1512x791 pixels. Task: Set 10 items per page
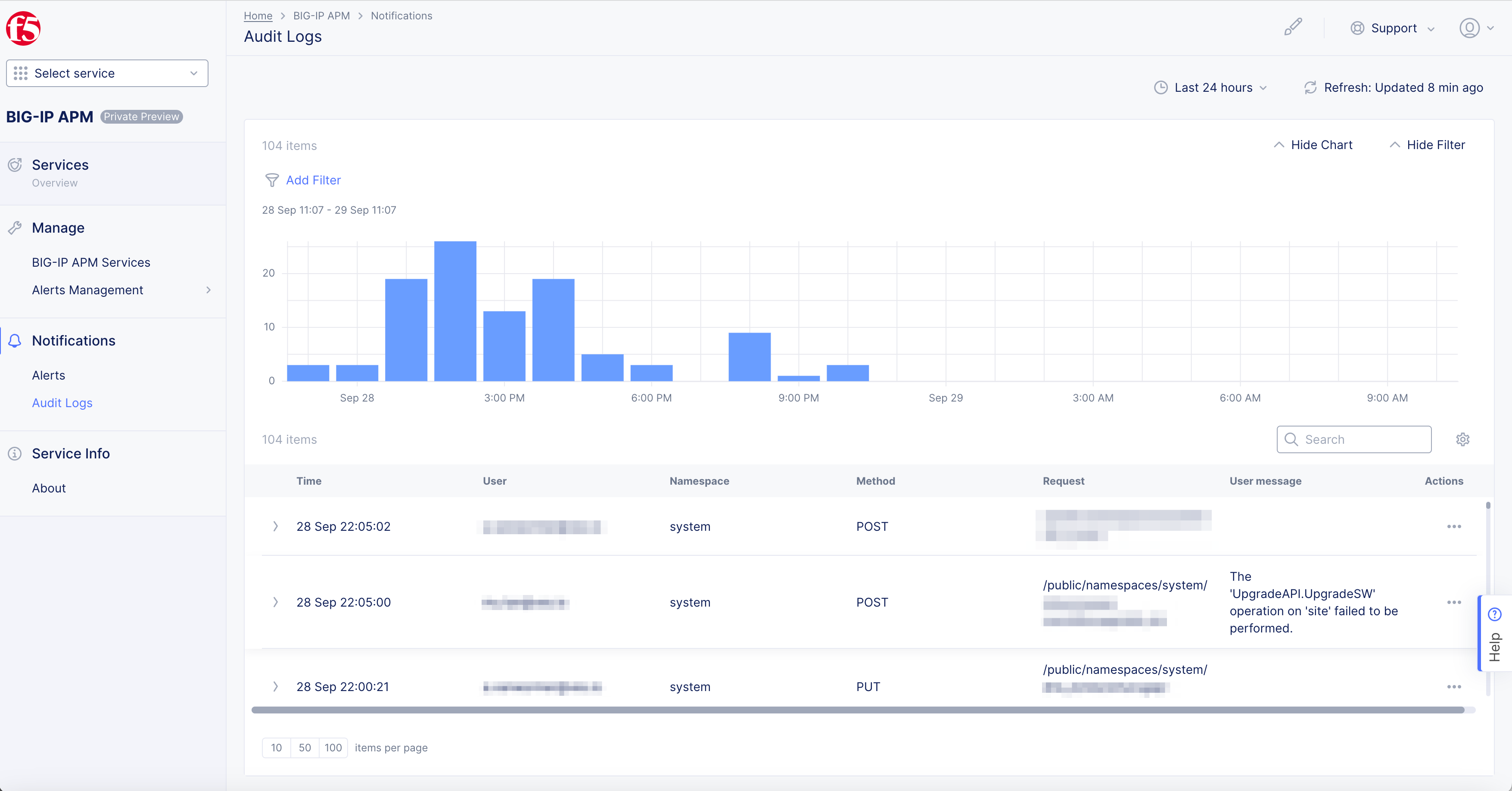[277, 747]
